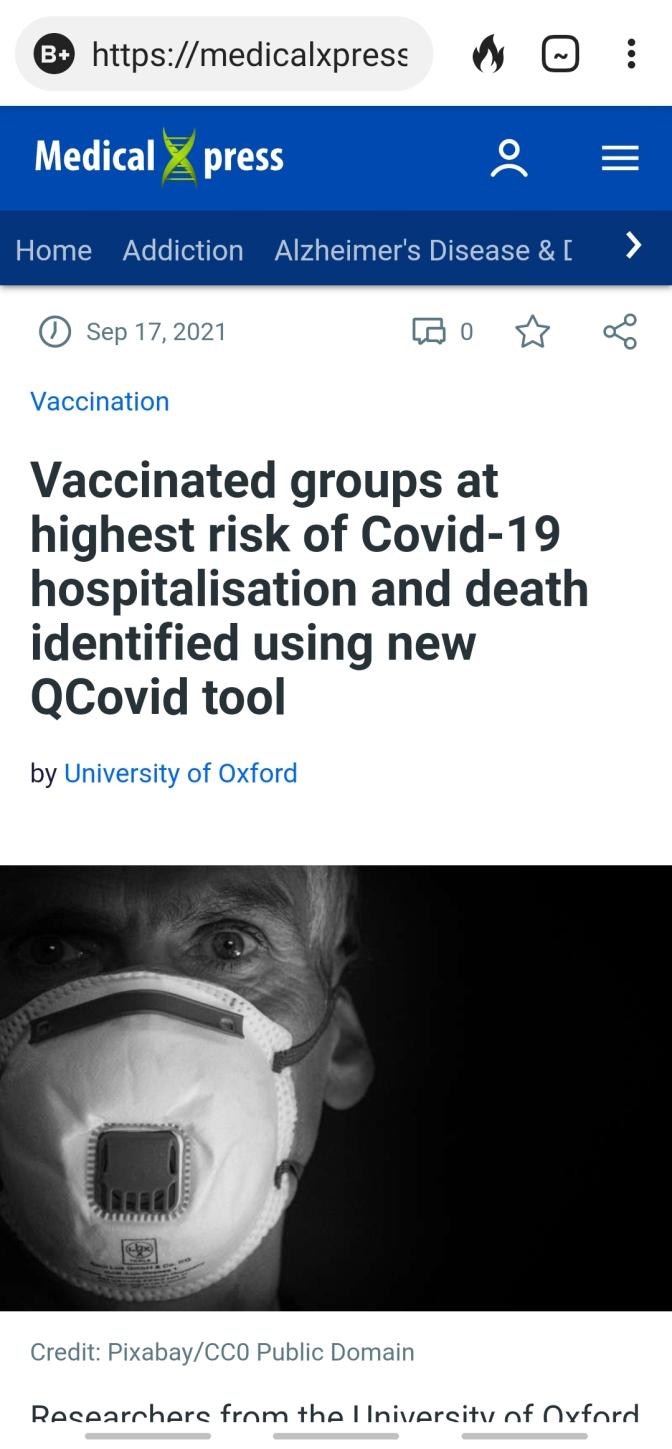Open the Vaccination topic link
Image resolution: width=672 pixels, height=1449 pixels.
click(x=100, y=401)
